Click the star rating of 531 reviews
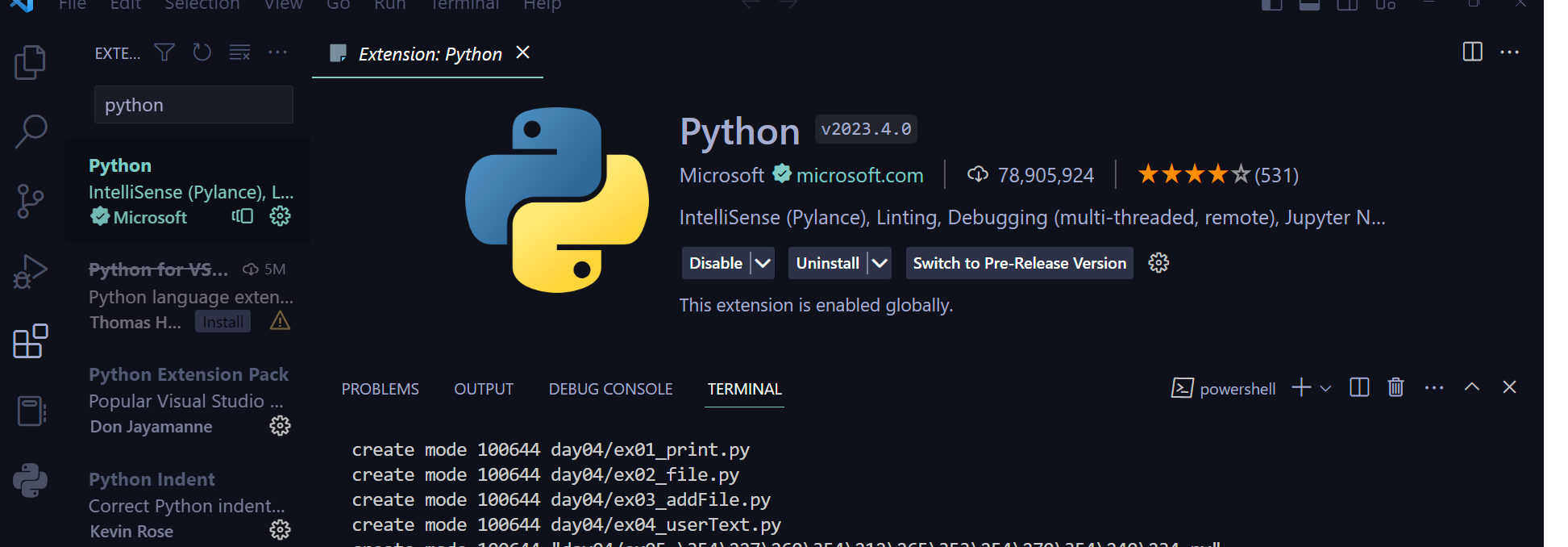Screen dimensions: 1568x547 tap(1217, 174)
